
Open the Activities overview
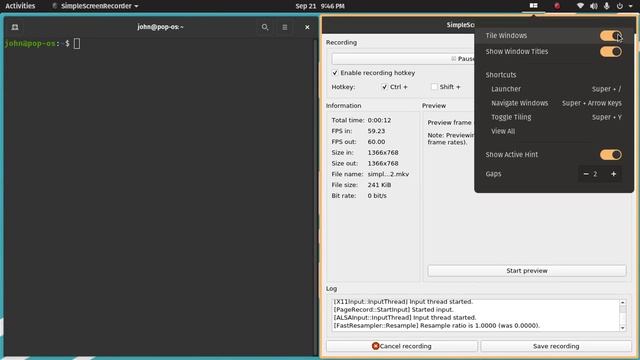point(20,6)
